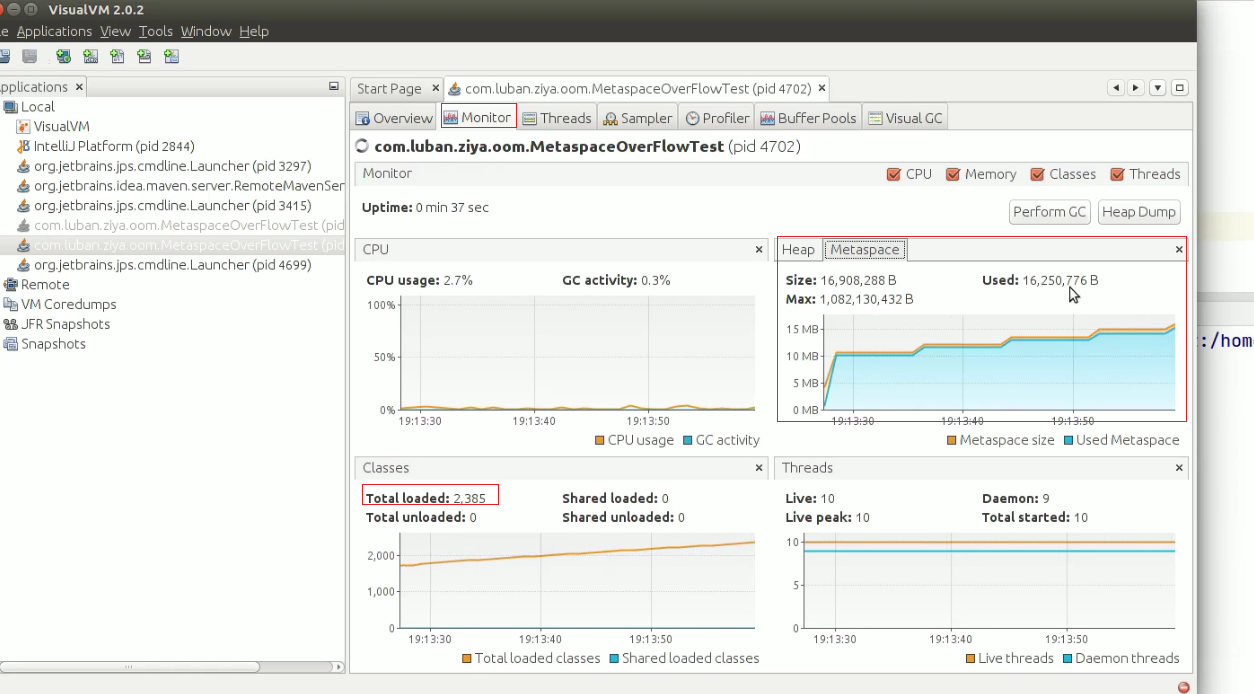Screen dimensions: 1254x694
Task: Click the Java icon for RemoteMavenServer entry
Action: click(x=24, y=186)
